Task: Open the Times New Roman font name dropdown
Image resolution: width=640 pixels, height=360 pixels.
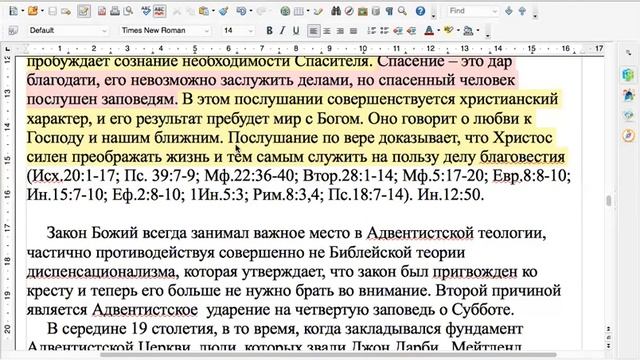Action: point(207,31)
